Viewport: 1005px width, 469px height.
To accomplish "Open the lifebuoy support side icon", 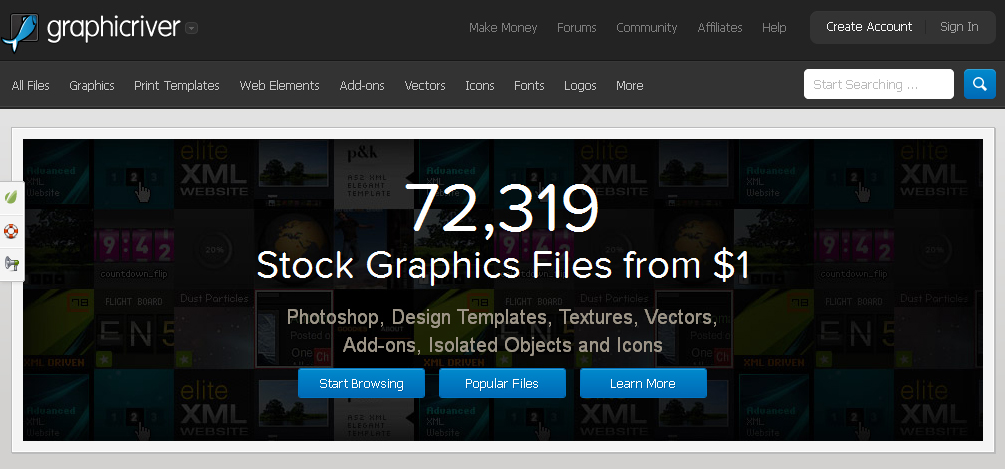I will 12,231.
